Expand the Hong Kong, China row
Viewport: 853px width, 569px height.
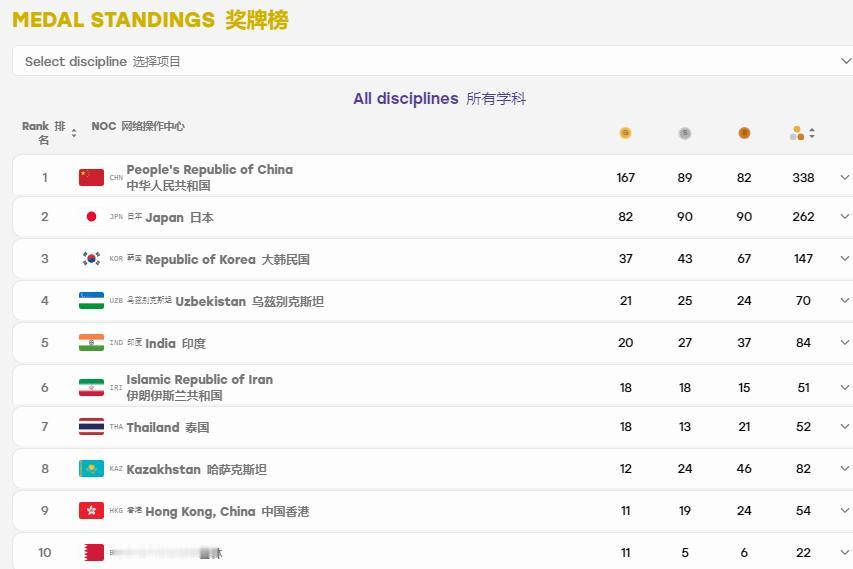(845, 510)
